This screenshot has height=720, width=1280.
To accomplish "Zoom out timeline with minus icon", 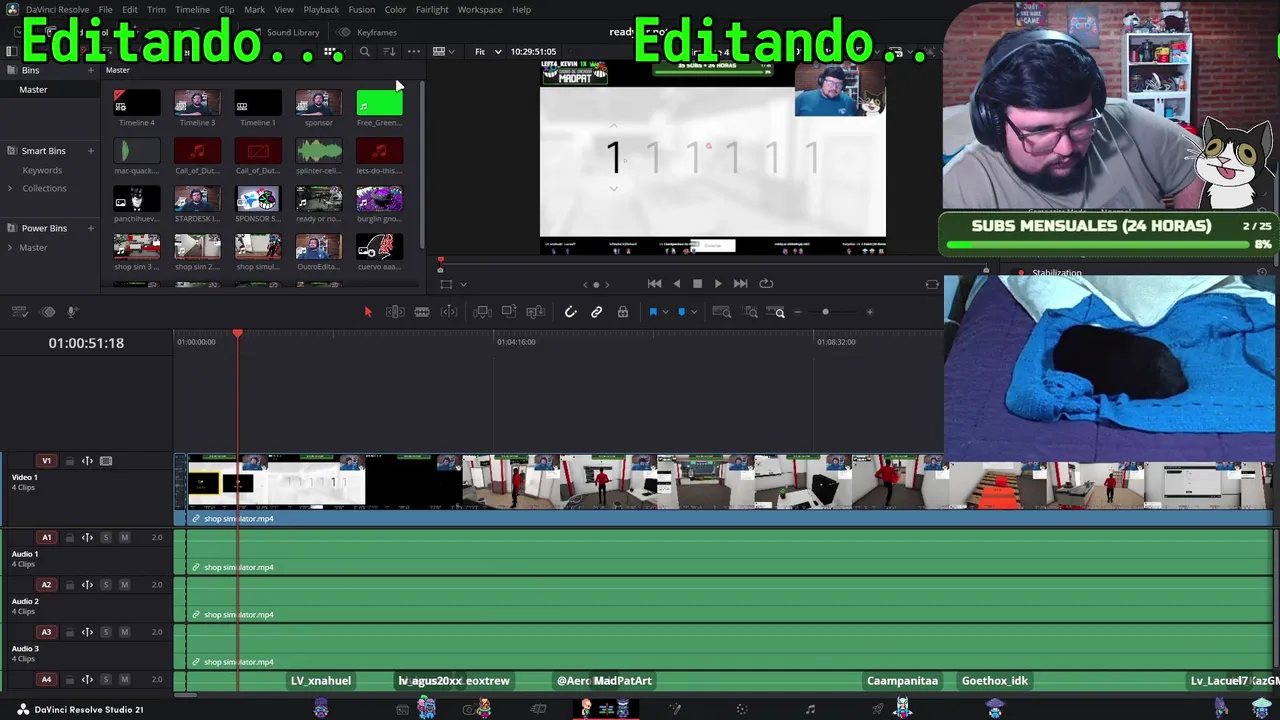I will point(797,312).
